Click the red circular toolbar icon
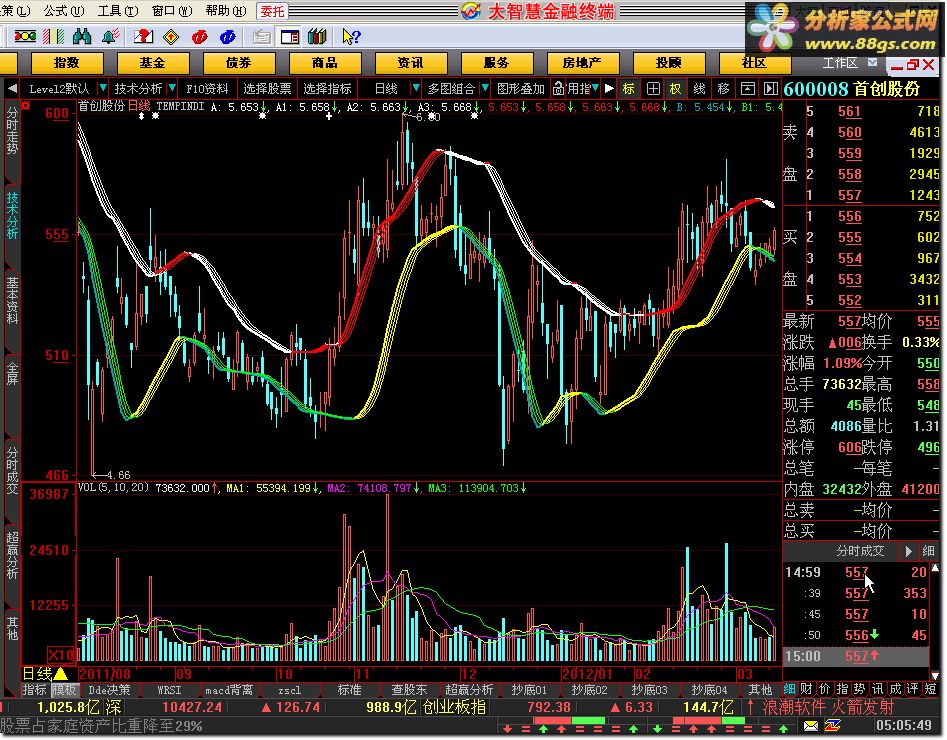This screenshot has height=740, width=947. tap(199, 37)
